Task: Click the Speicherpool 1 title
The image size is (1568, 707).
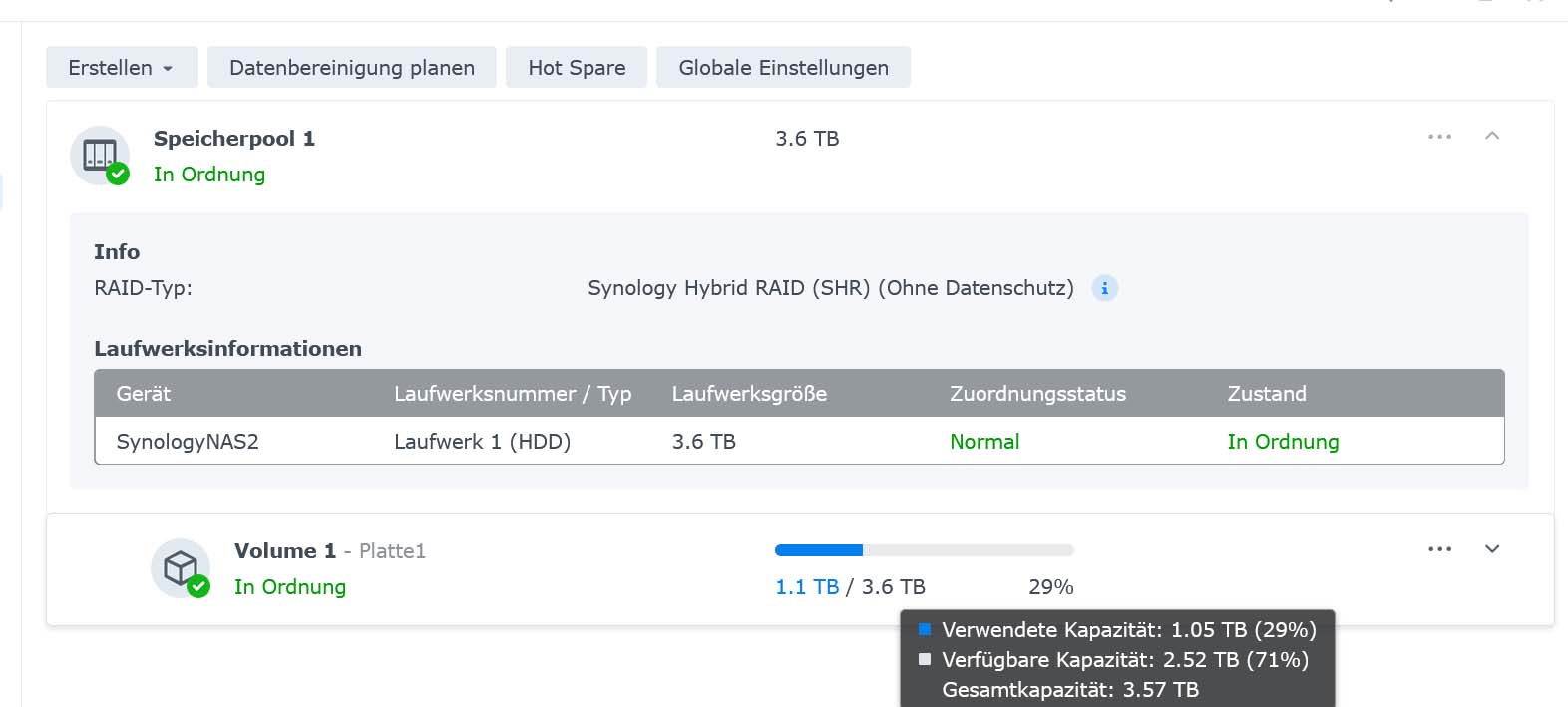Action: [x=234, y=139]
